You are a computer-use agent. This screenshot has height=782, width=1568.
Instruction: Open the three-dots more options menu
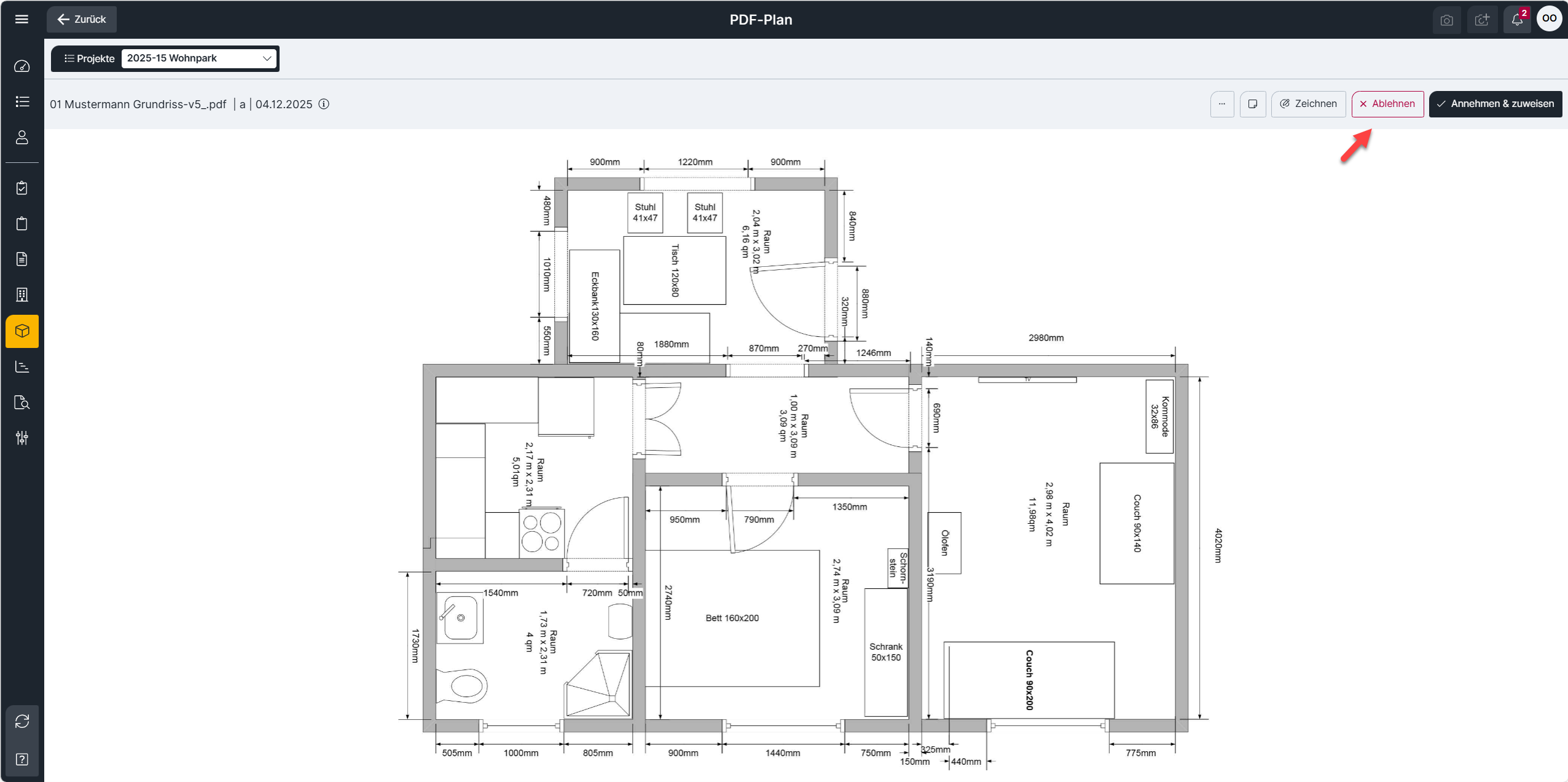(x=1222, y=104)
